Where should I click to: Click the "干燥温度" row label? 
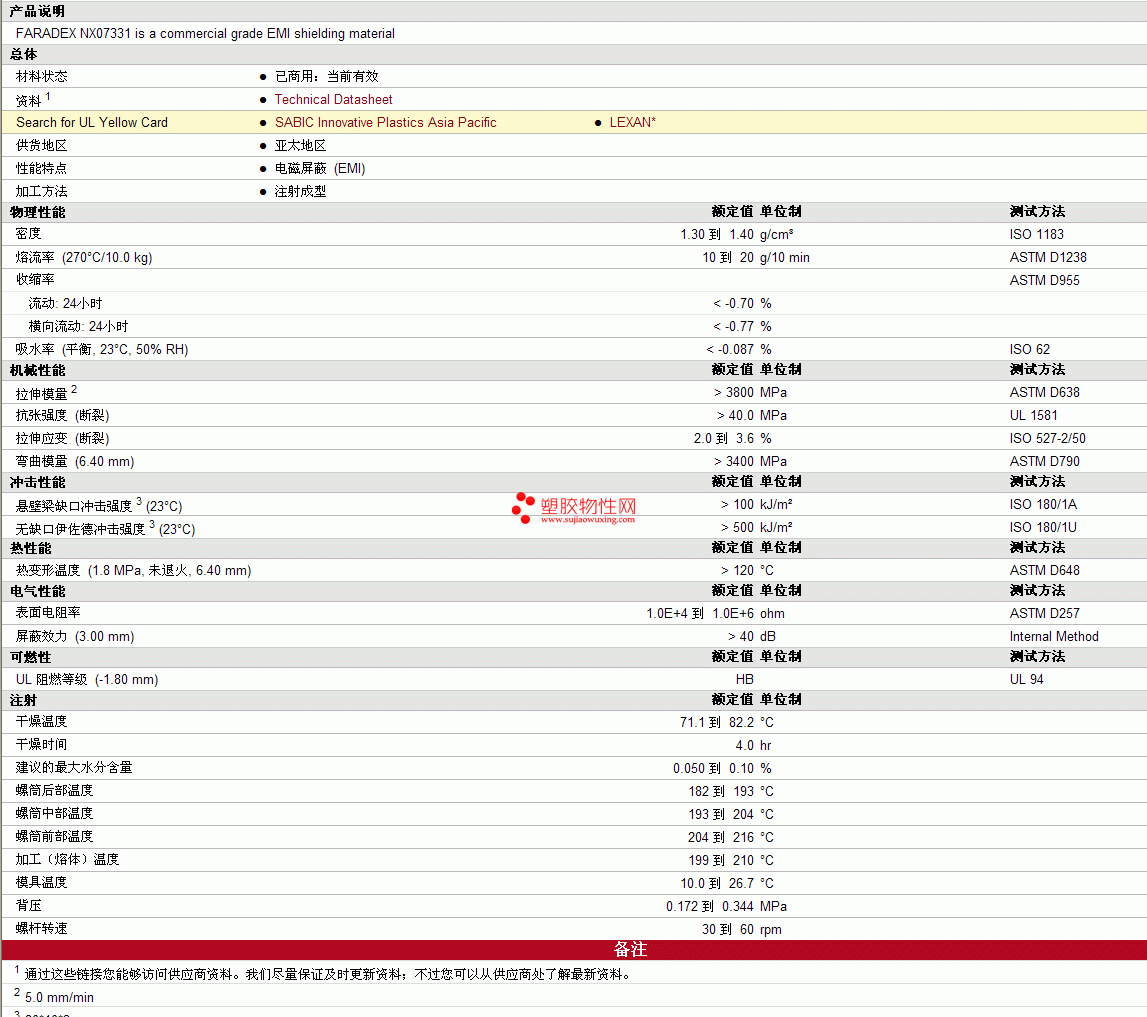(42, 721)
